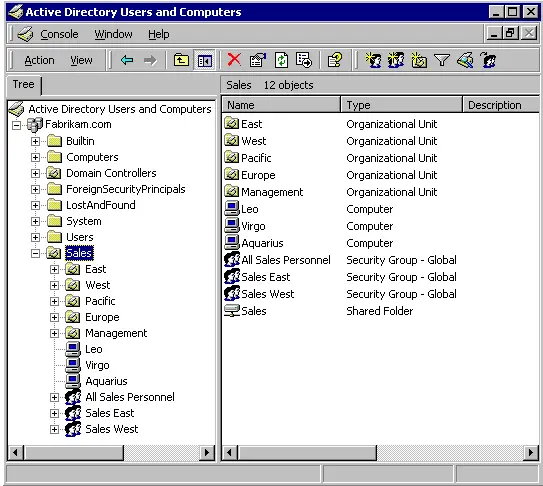
Task: Click the Back arrow toolbar icon
Action: (x=127, y=61)
